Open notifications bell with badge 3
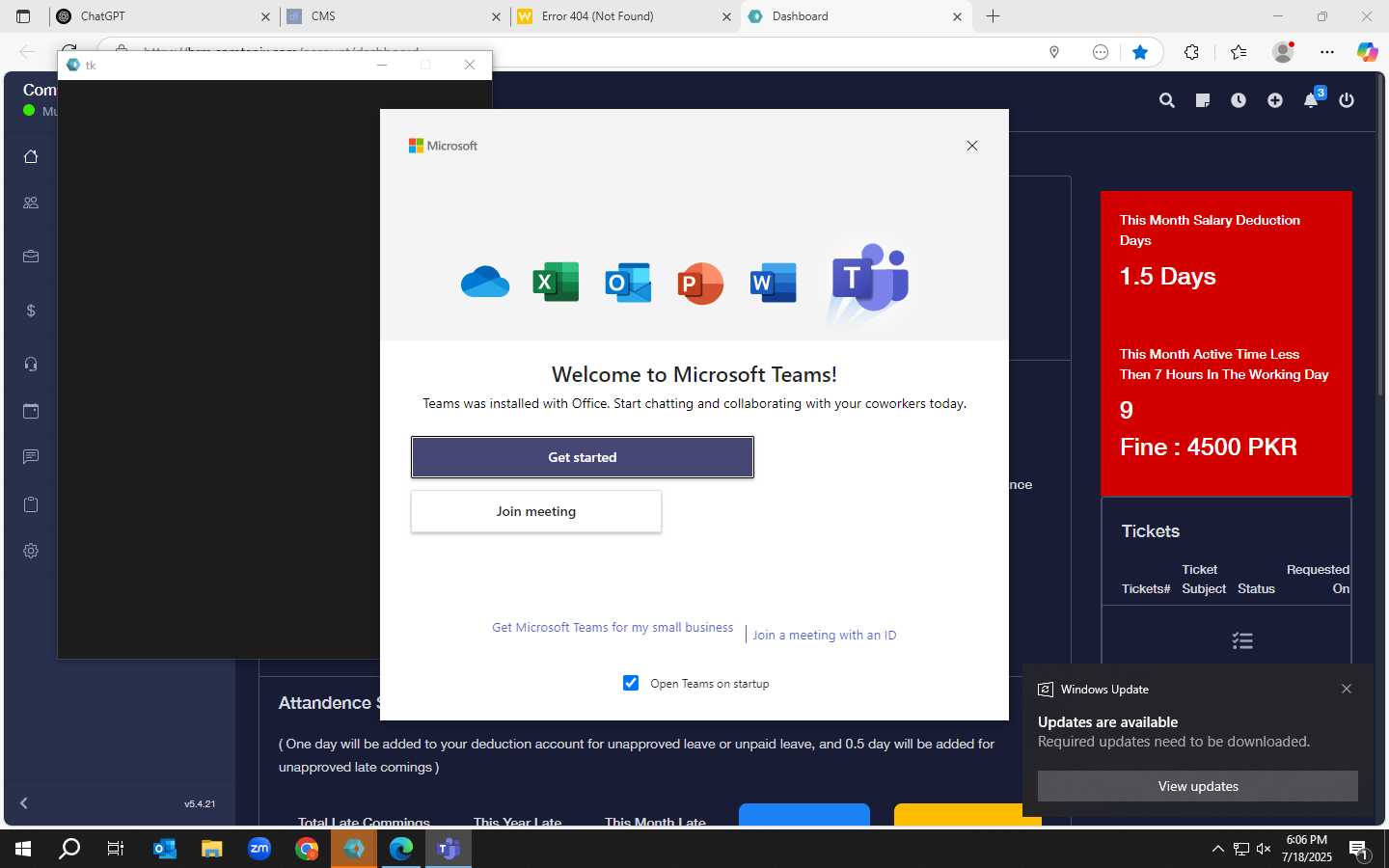This screenshot has height=868, width=1389. [1313, 98]
